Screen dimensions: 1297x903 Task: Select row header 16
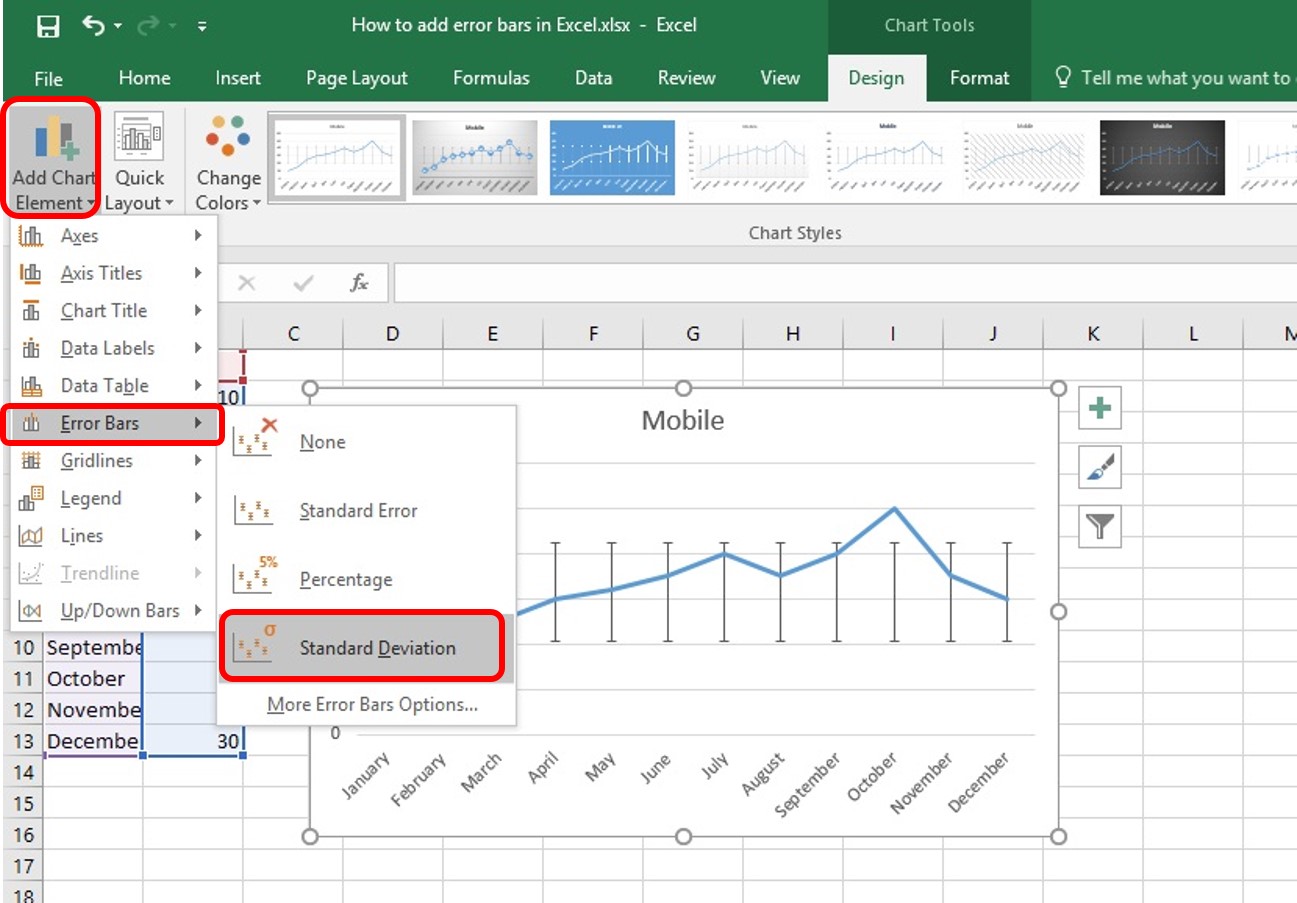coord(24,835)
